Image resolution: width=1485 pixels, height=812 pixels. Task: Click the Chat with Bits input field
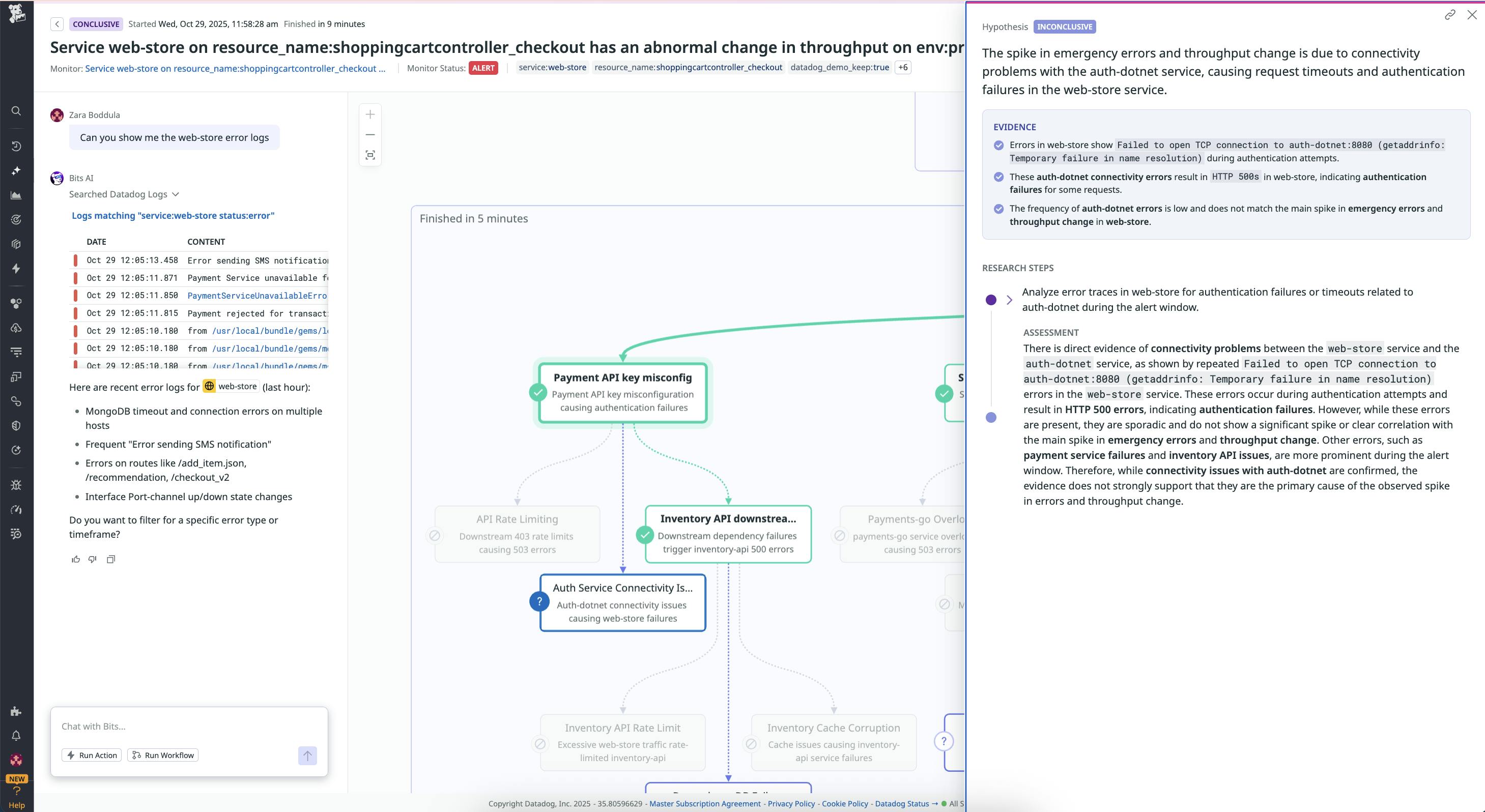pyautogui.click(x=173, y=726)
